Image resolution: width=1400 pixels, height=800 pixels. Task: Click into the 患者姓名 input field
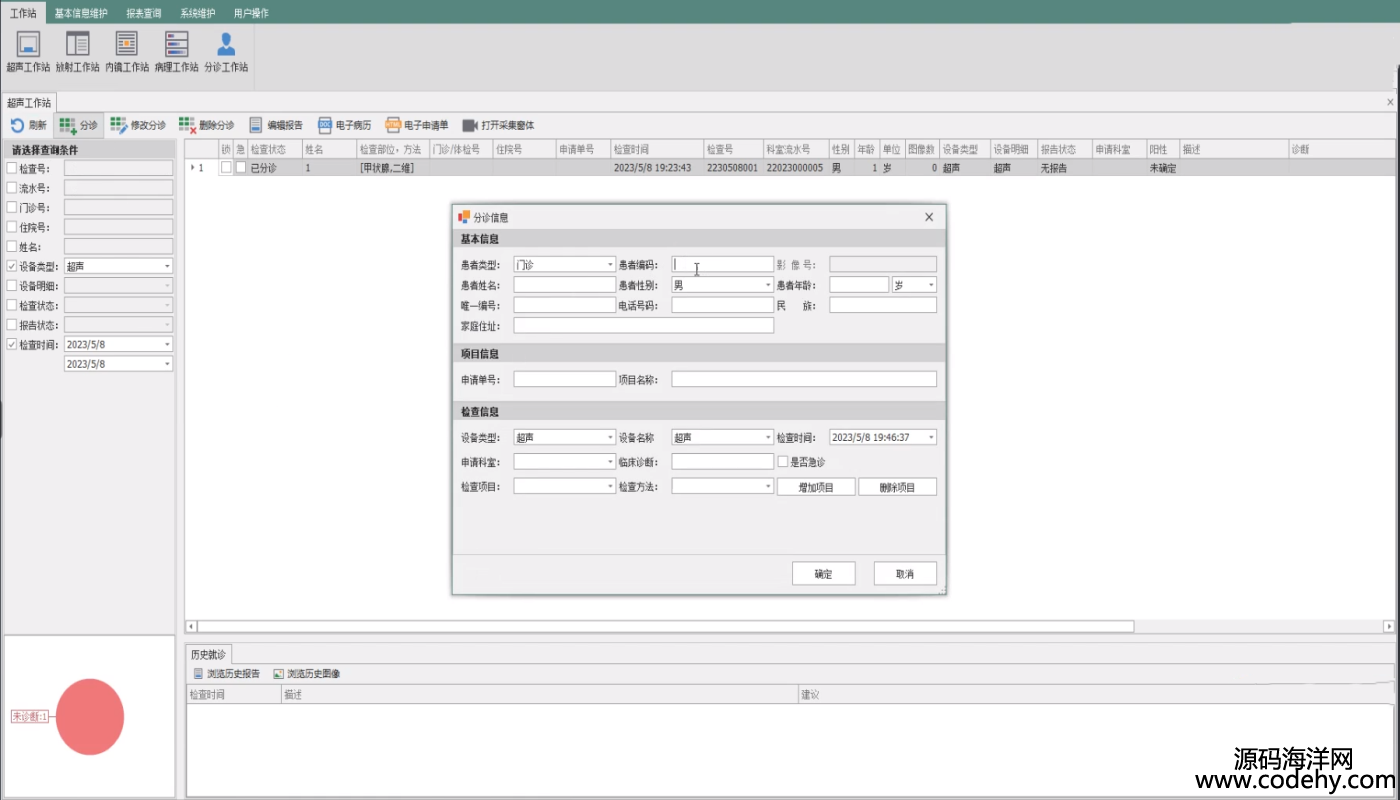coord(564,285)
